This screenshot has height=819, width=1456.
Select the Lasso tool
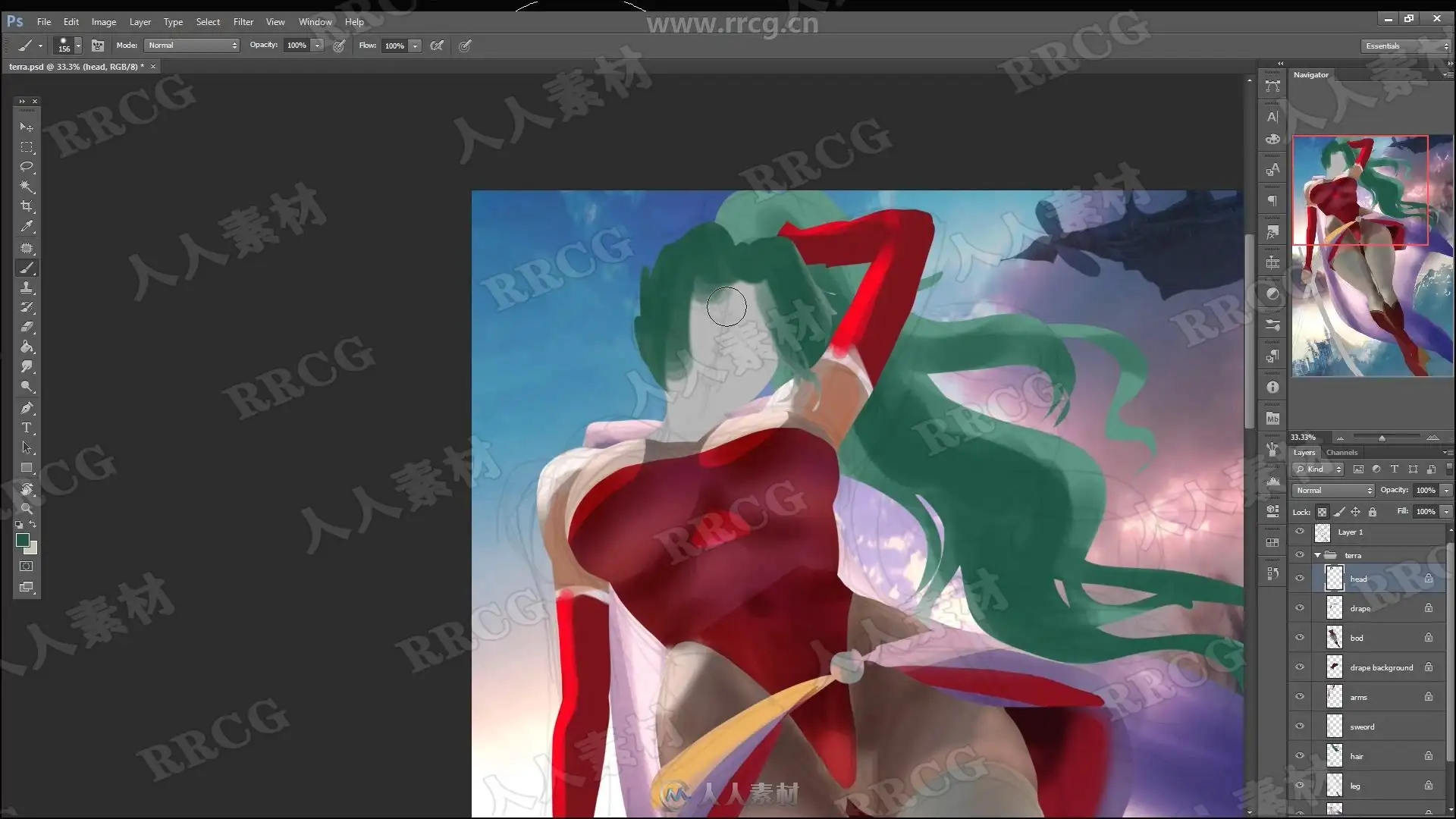[27, 167]
